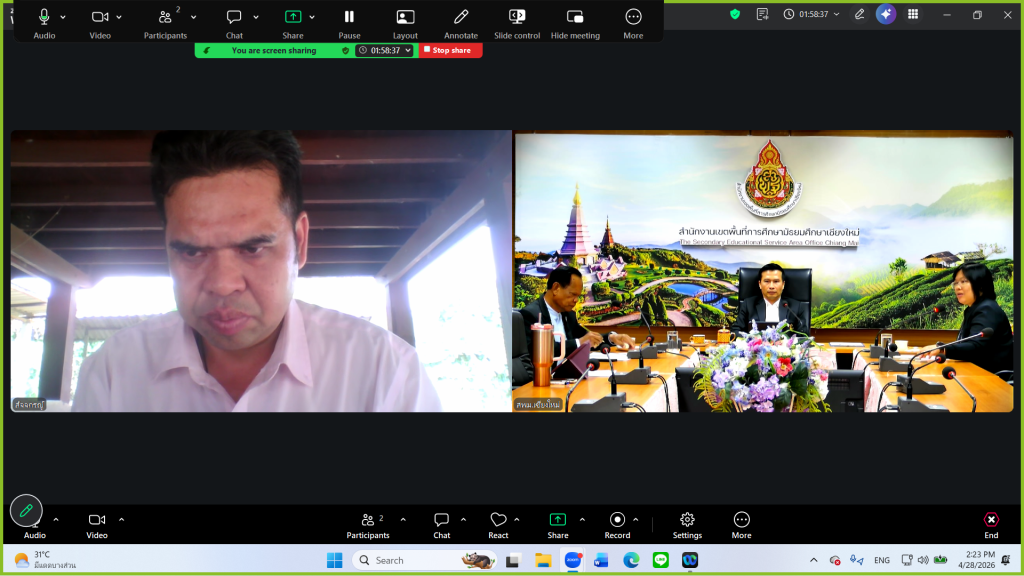Viewport: 1024px width, 576px height.
Task: Open Slide control in sharing toolbar
Action: click(517, 17)
